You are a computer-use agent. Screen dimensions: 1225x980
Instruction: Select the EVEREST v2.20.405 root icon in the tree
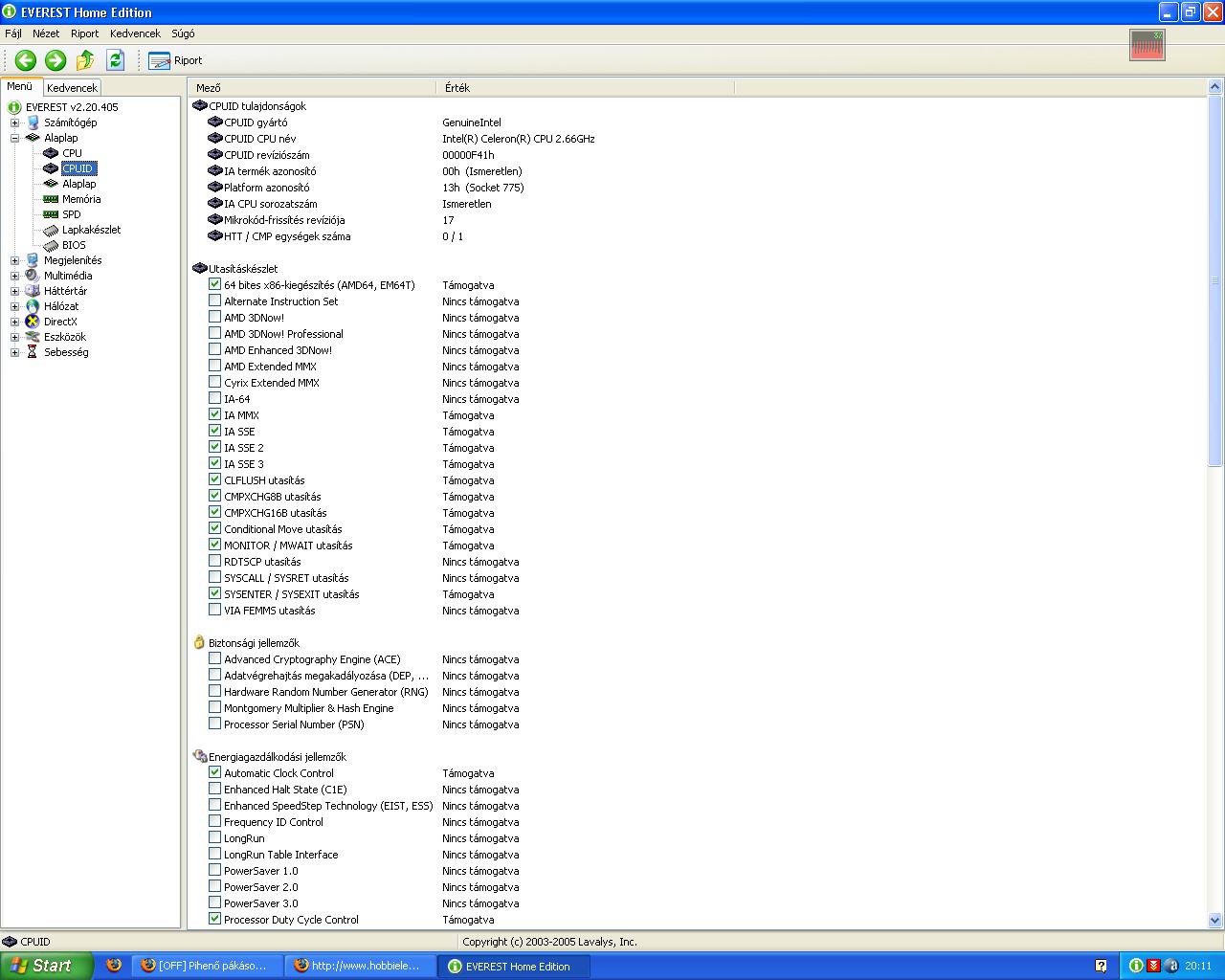14,107
